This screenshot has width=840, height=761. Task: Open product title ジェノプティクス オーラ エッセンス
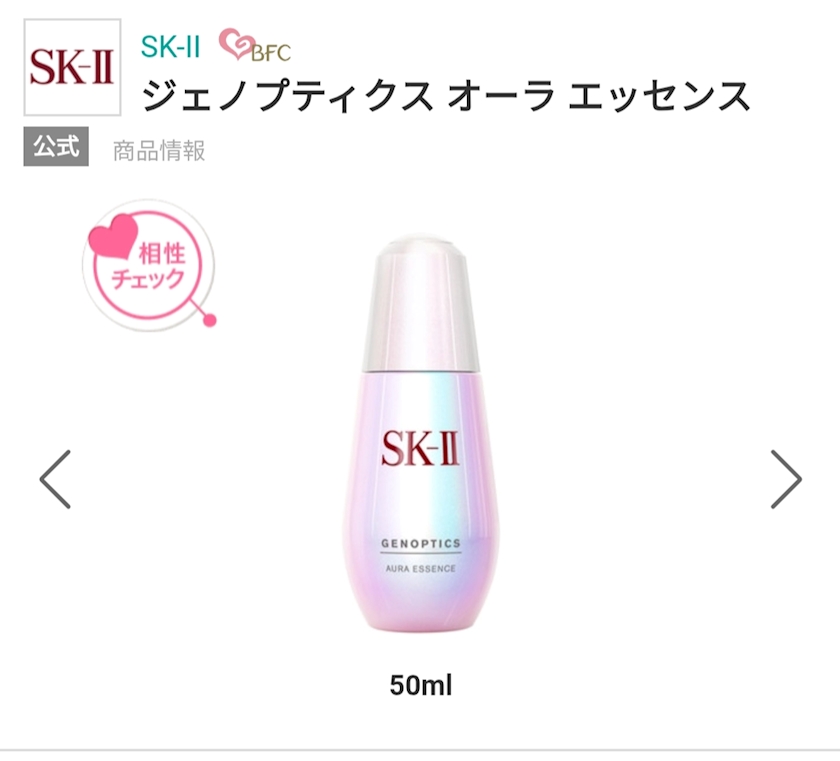446,95
